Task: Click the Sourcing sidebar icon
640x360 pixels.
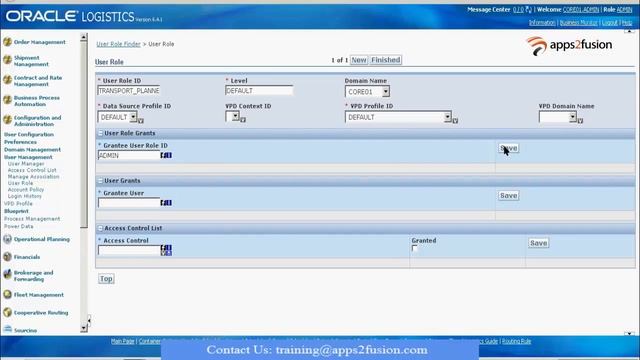Action: tap(7, 329)
